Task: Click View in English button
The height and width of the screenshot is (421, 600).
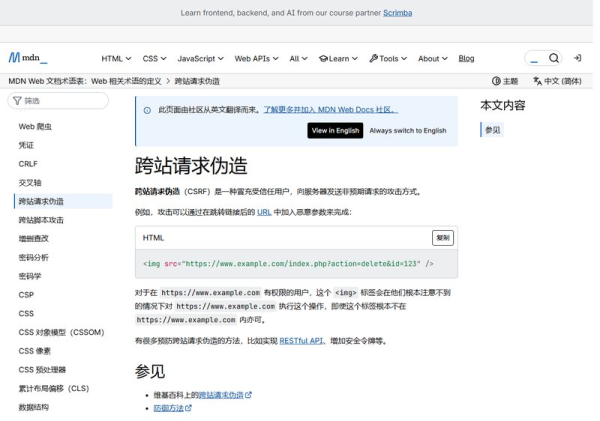Action: click(x=335, y=131)
